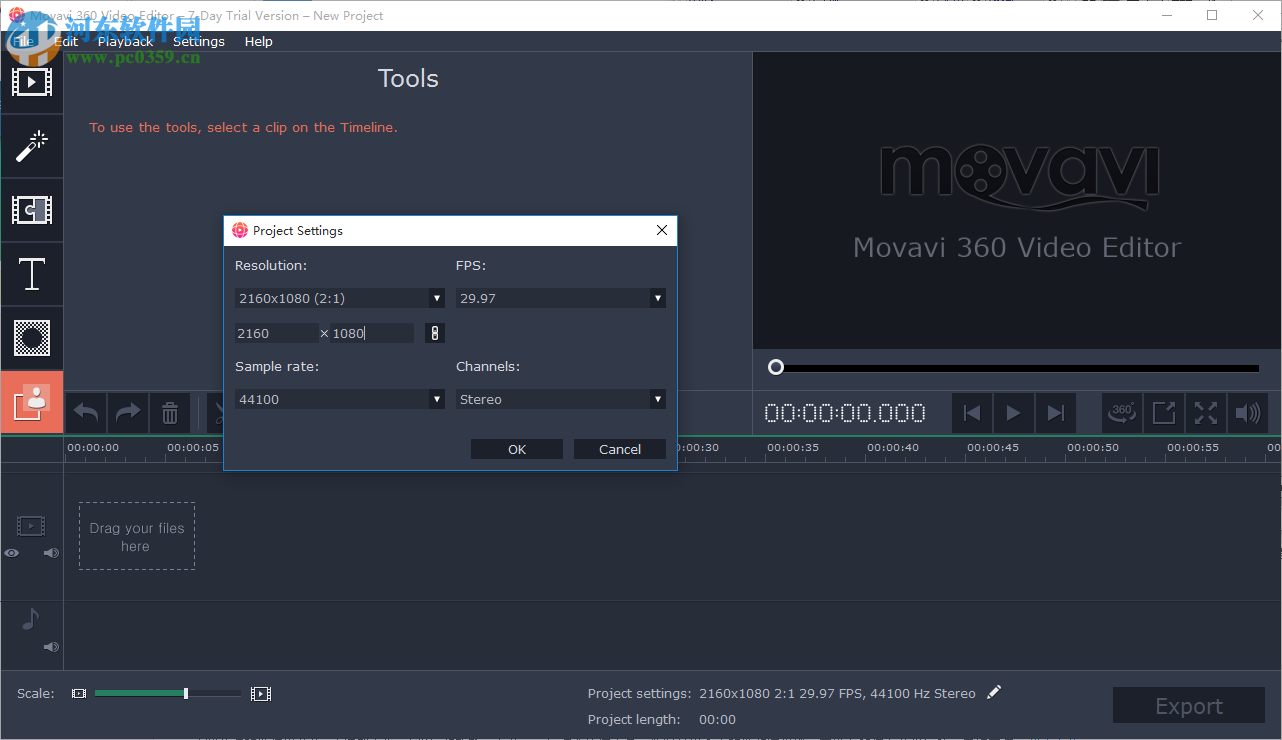Open the Resolution dropdown
Viewport: 1282px width, 740px height.
tap(436, 297)
